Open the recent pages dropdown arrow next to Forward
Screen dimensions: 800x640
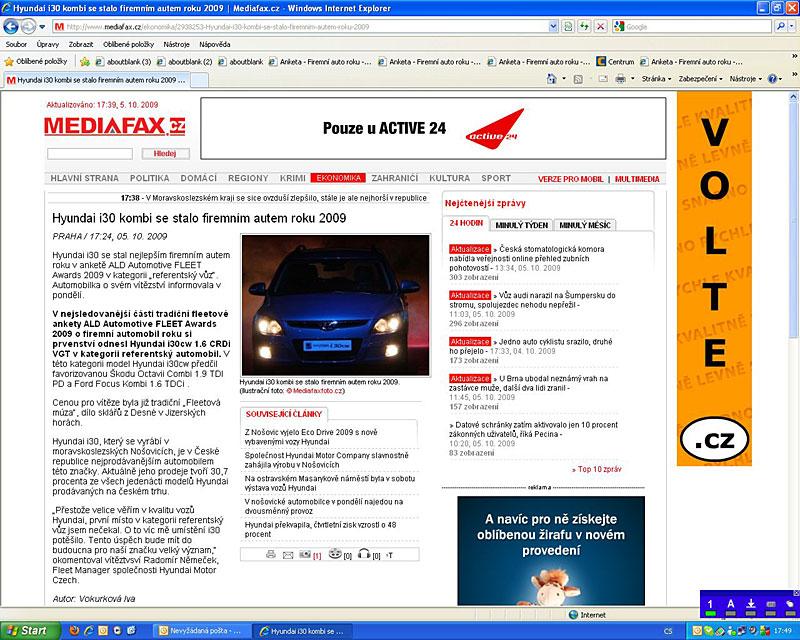pos(42,27)
